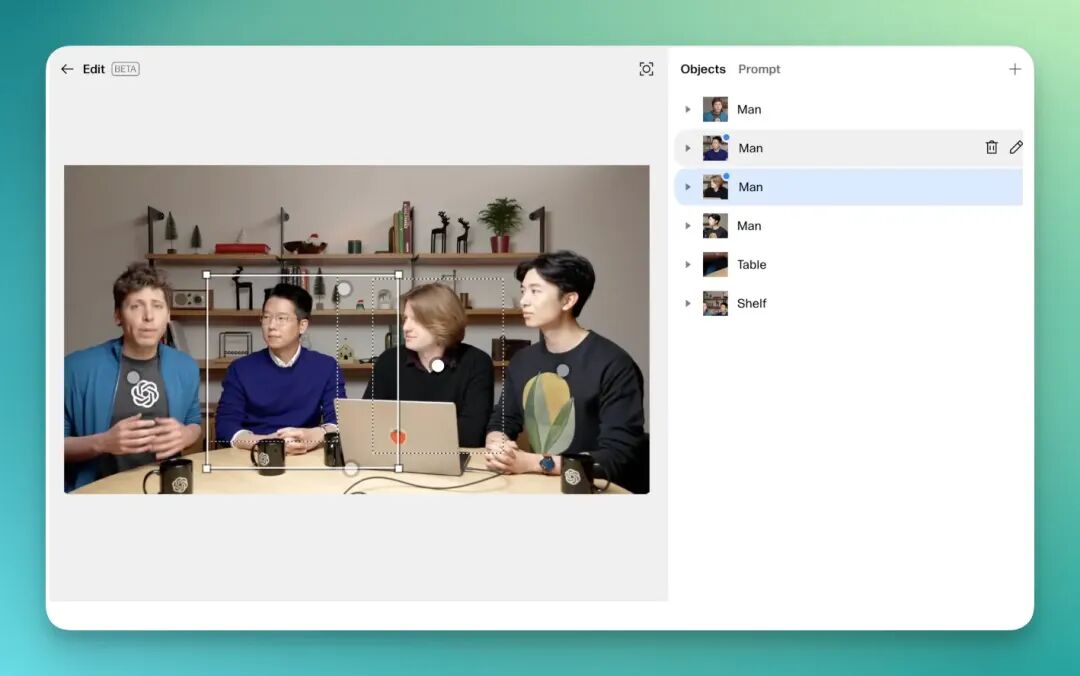The height and width of the screenshot is (676, 1080).
Task: Click the gray dot on the table edge
Action: coord(351,469)
